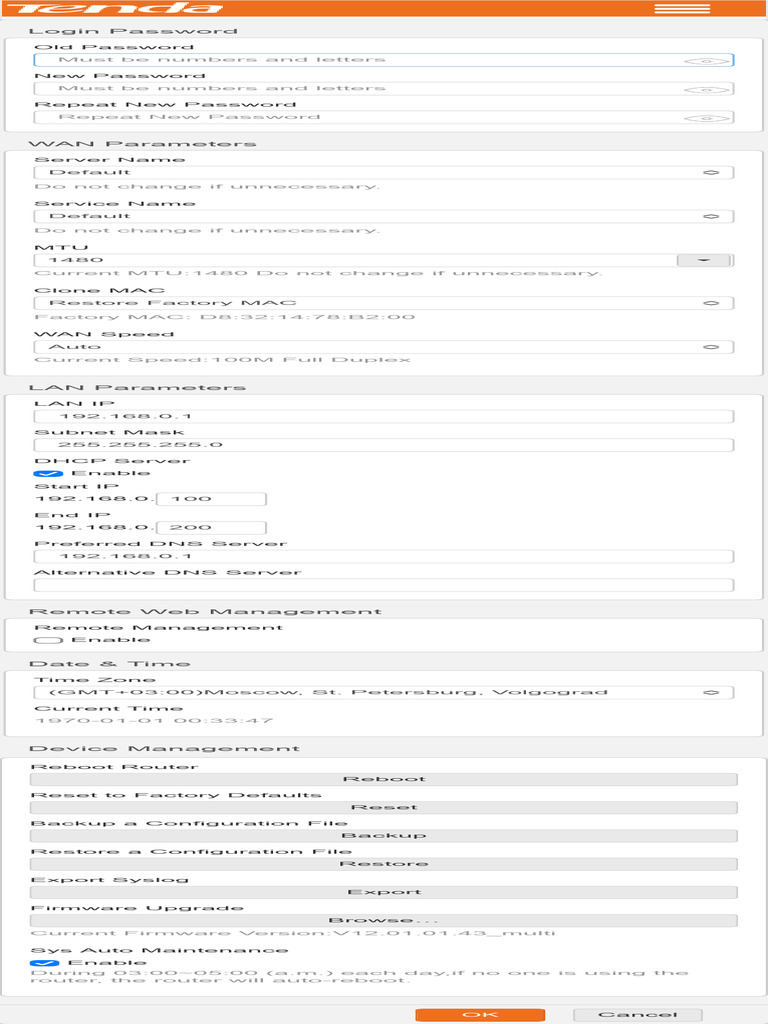Click the Cancel button
Viewport: 768px width, 1024px height.
pyautogui.click(x=637, y=1015)
